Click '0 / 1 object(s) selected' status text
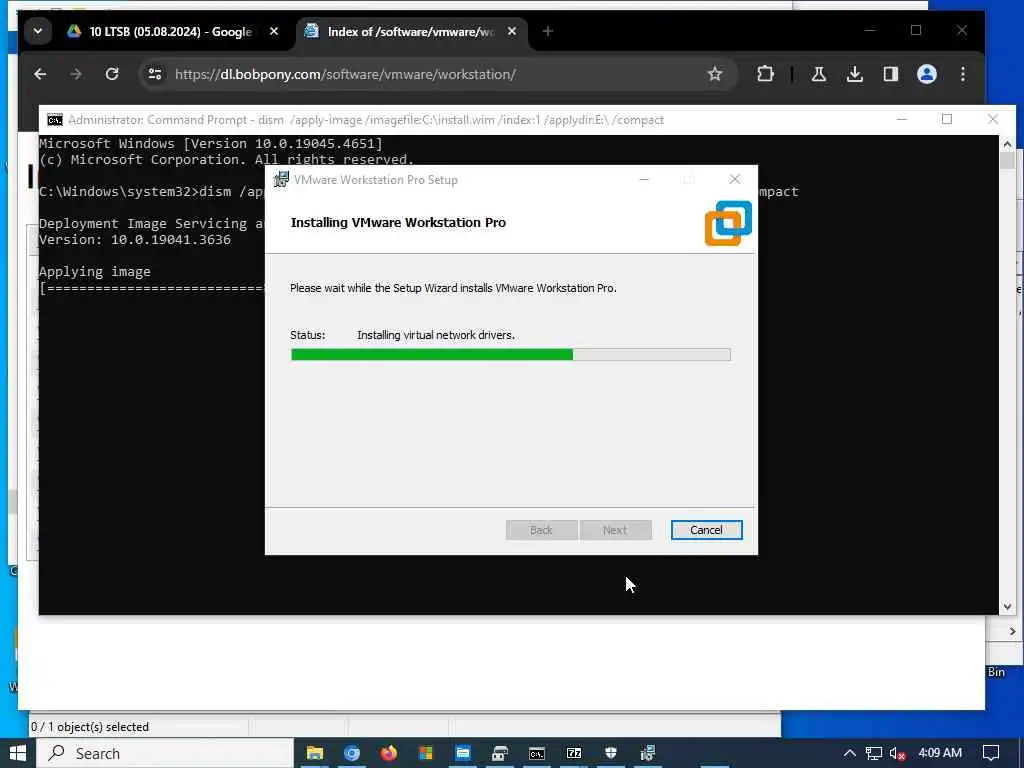1024x768 pixels. coord(90,727)
